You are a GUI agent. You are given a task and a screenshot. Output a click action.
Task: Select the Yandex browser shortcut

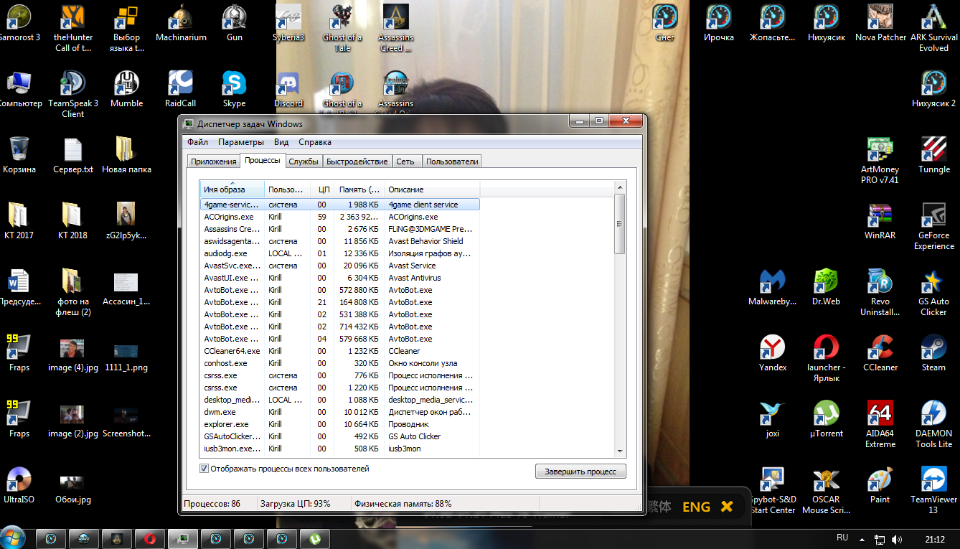click(772, 349)
